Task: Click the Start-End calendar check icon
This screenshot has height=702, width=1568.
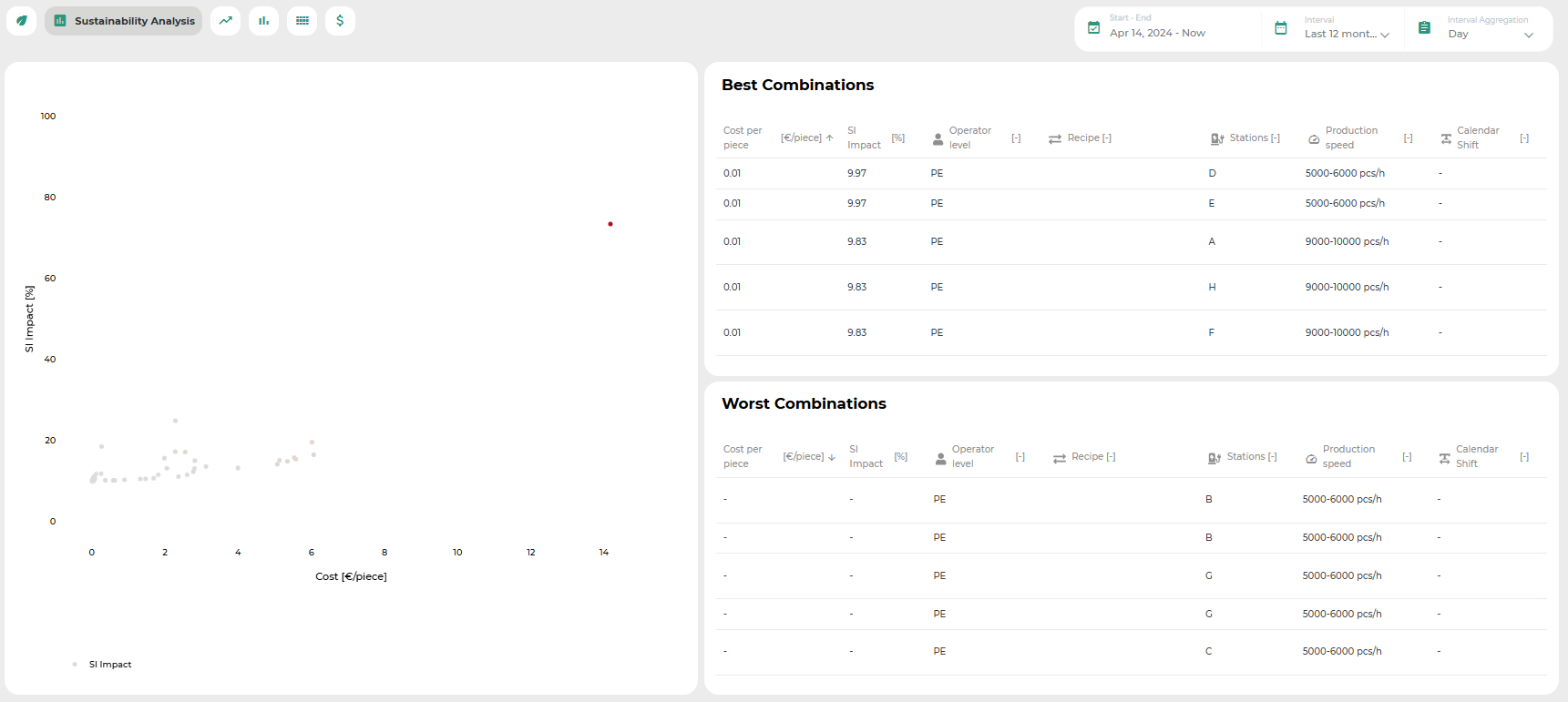Action: pyautogui.click(x=1093, y=27)
